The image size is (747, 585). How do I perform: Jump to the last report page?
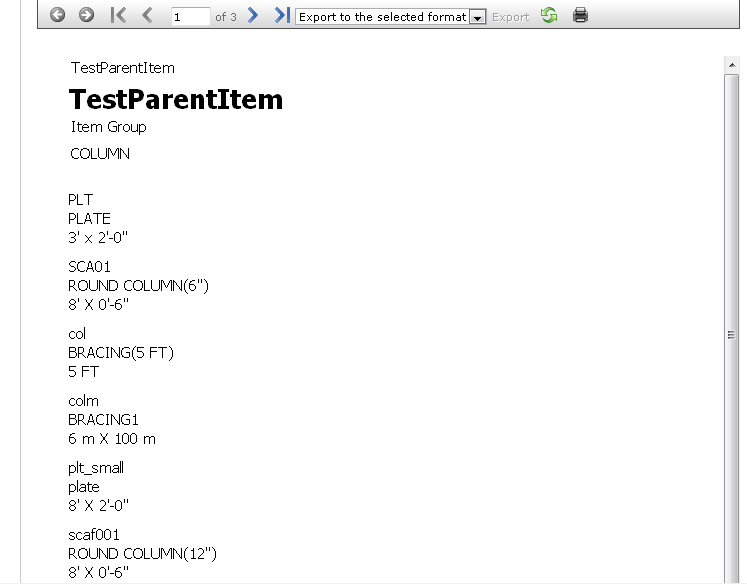pyautogui.click(x=282, y=16)
